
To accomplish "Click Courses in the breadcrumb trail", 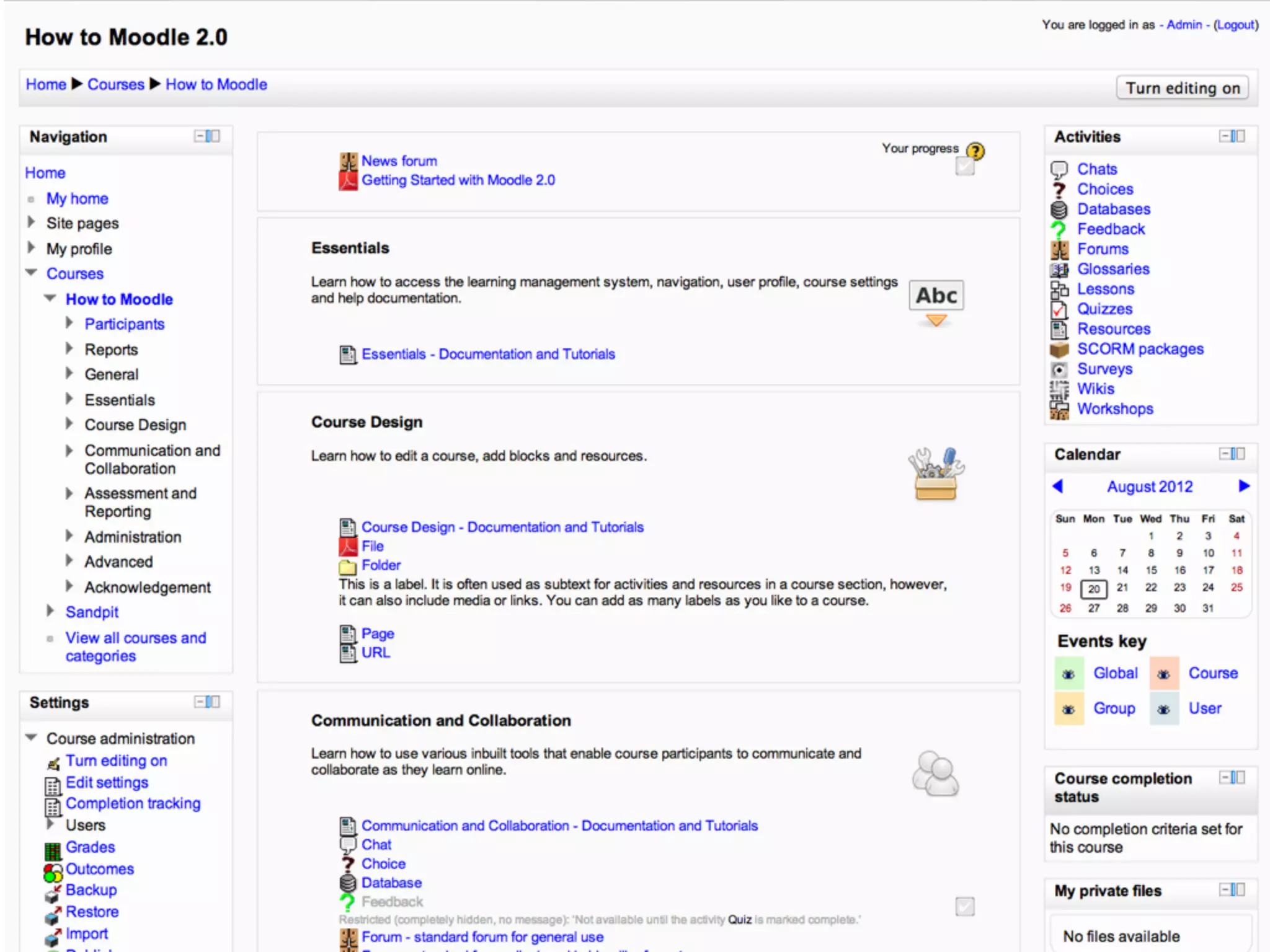I will tap(115, 84).
